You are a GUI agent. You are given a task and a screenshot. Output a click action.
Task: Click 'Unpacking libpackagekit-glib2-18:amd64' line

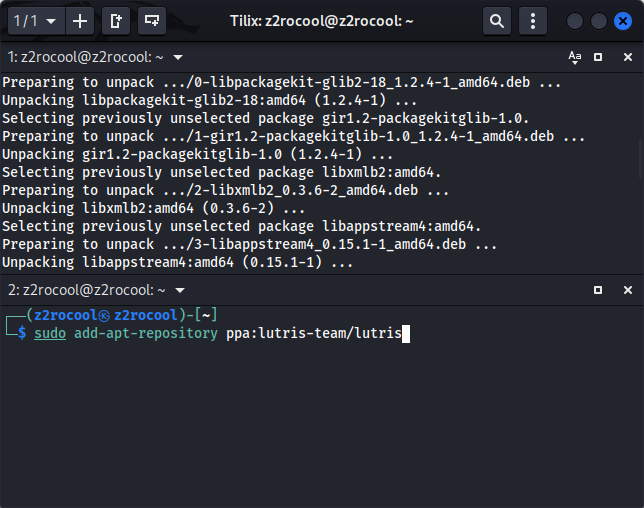(x=209, y=100)
